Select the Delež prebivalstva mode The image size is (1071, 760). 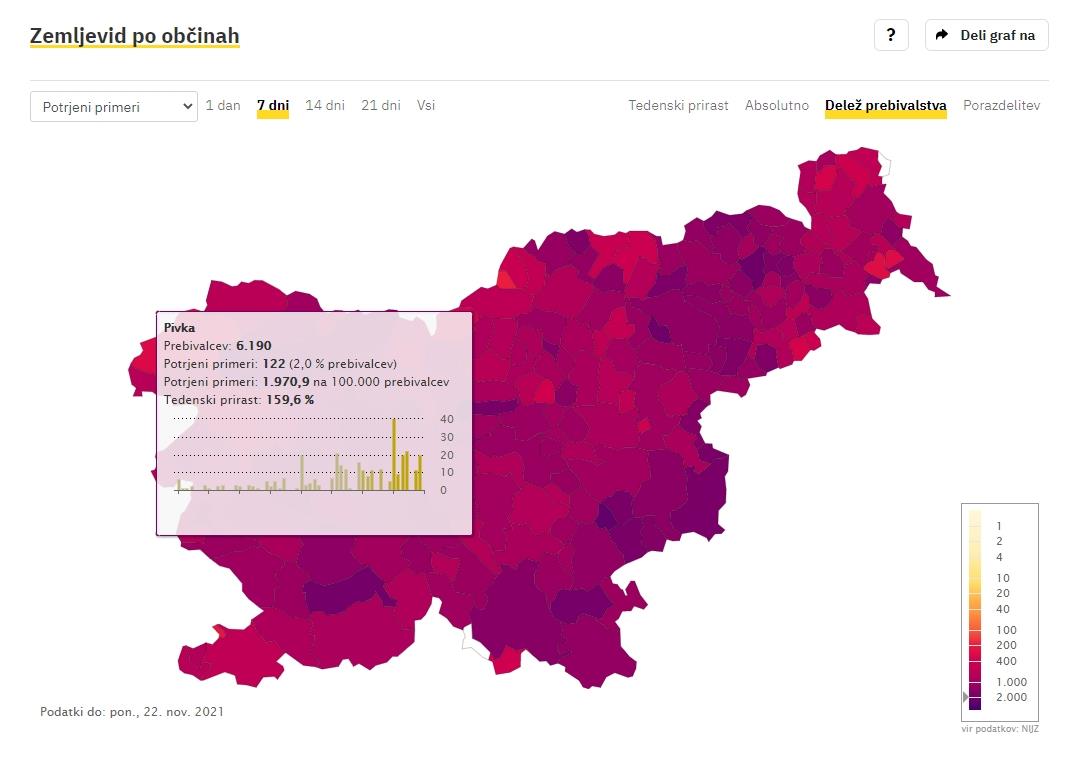coord(885,105)
